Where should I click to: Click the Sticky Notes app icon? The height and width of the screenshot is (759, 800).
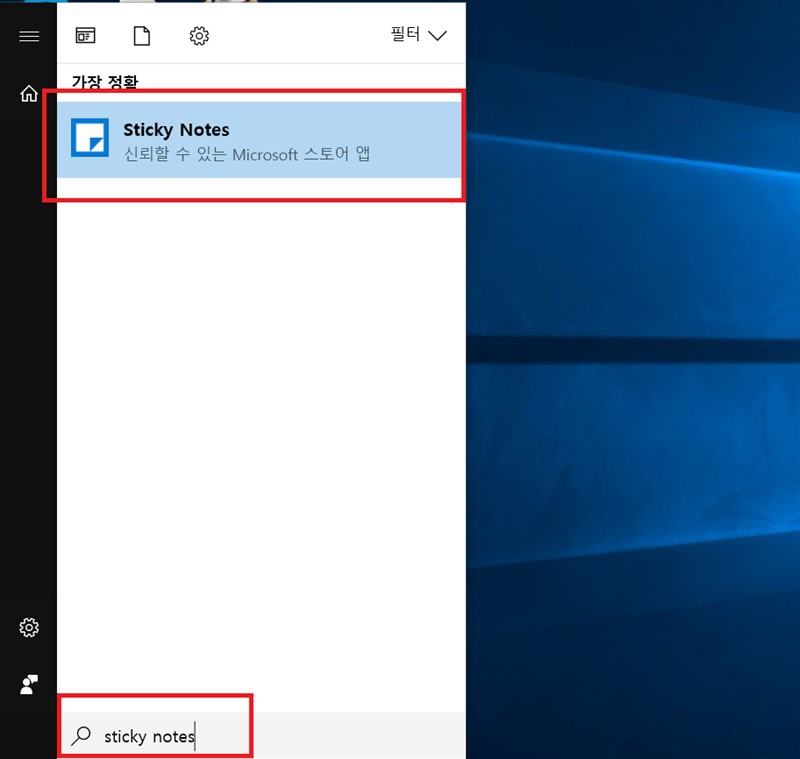tap(90, 138)
